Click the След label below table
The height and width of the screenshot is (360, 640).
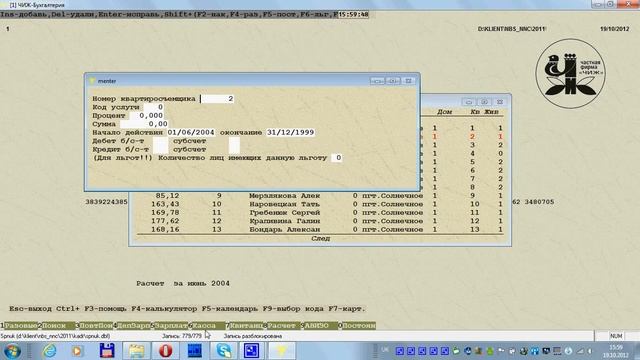click(x=320, y=239)
